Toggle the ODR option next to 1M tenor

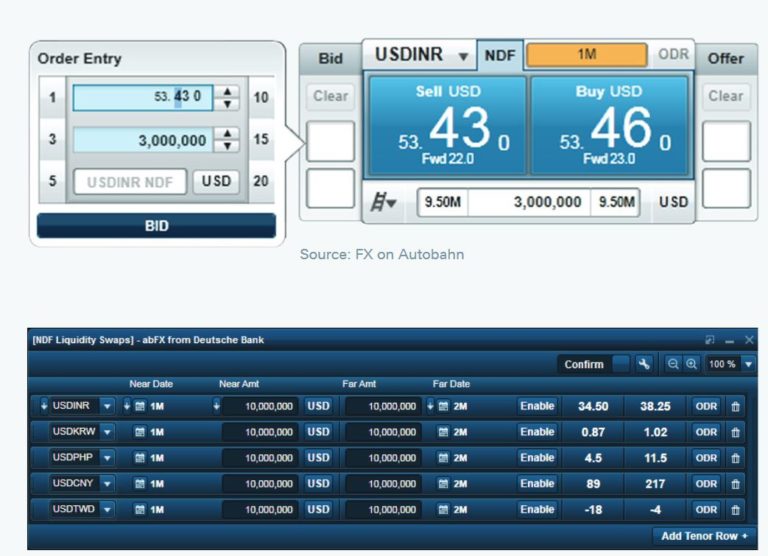673,54
